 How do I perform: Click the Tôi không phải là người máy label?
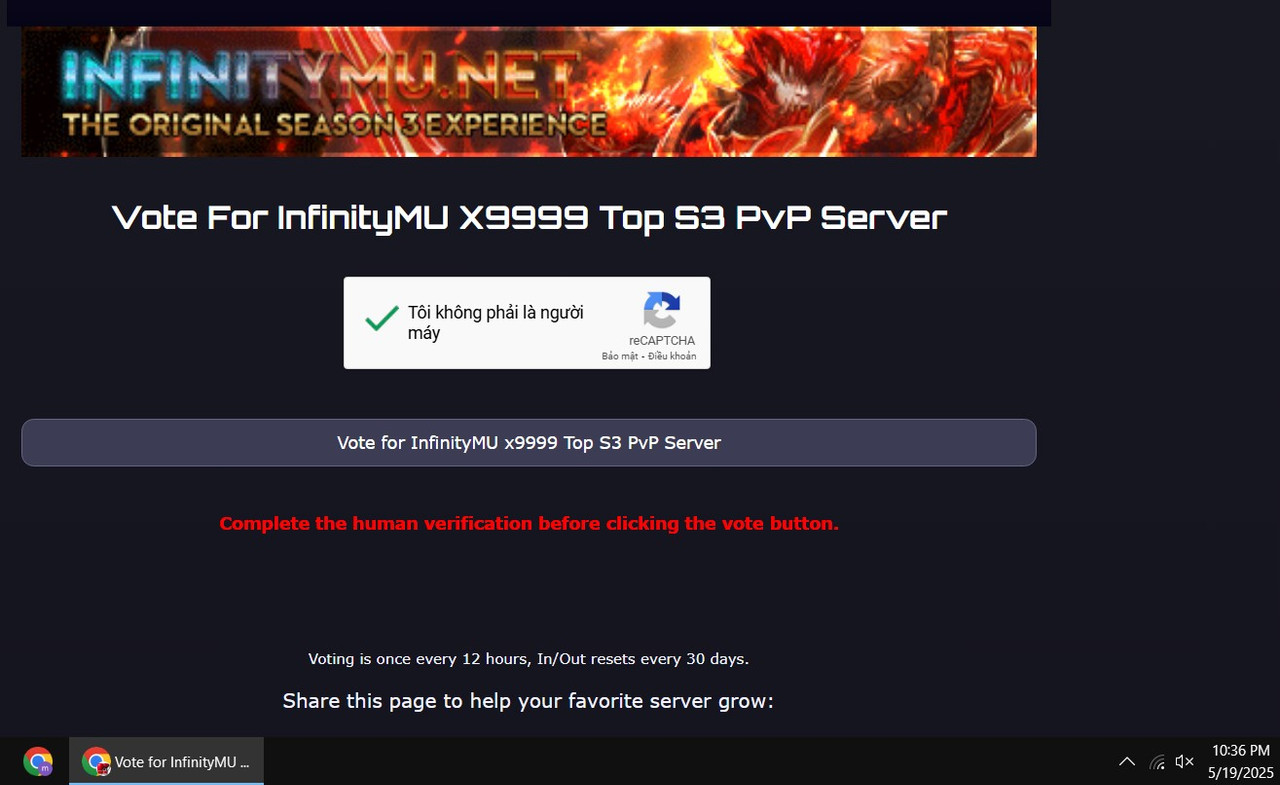point(496,323)
